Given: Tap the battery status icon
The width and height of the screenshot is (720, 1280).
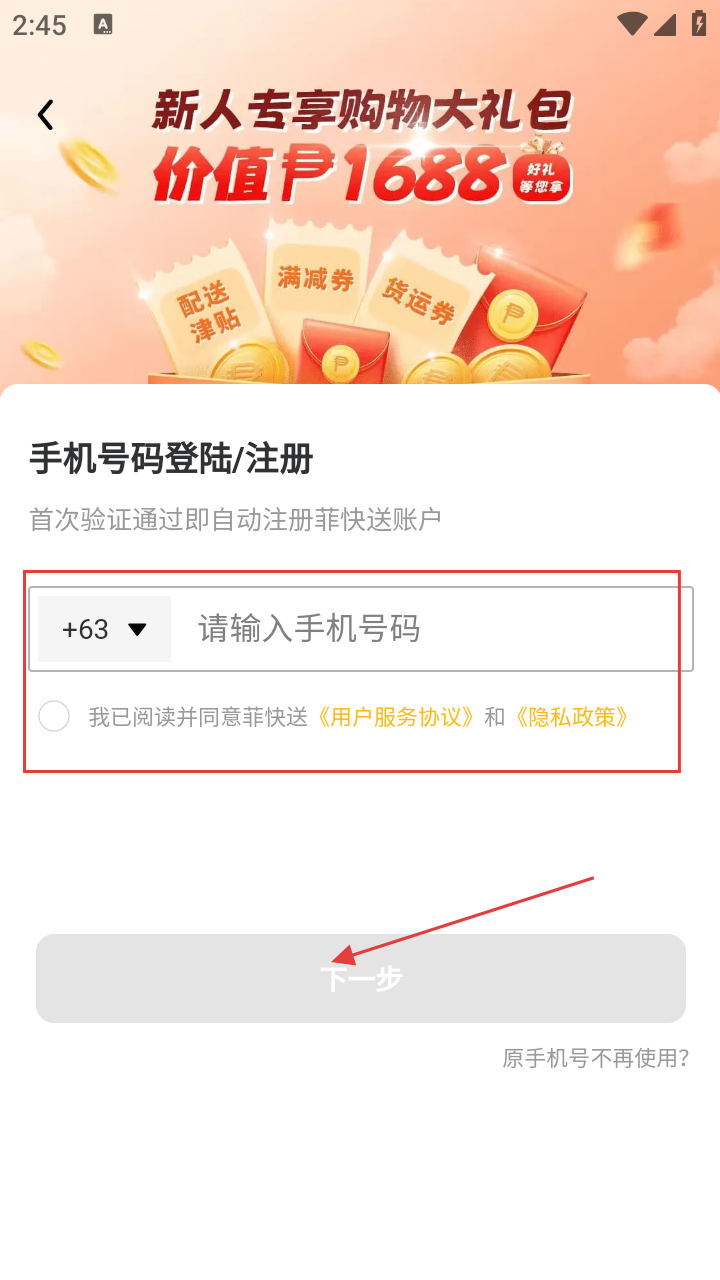Looking at the screenshot, I should (x=699, y=24).
